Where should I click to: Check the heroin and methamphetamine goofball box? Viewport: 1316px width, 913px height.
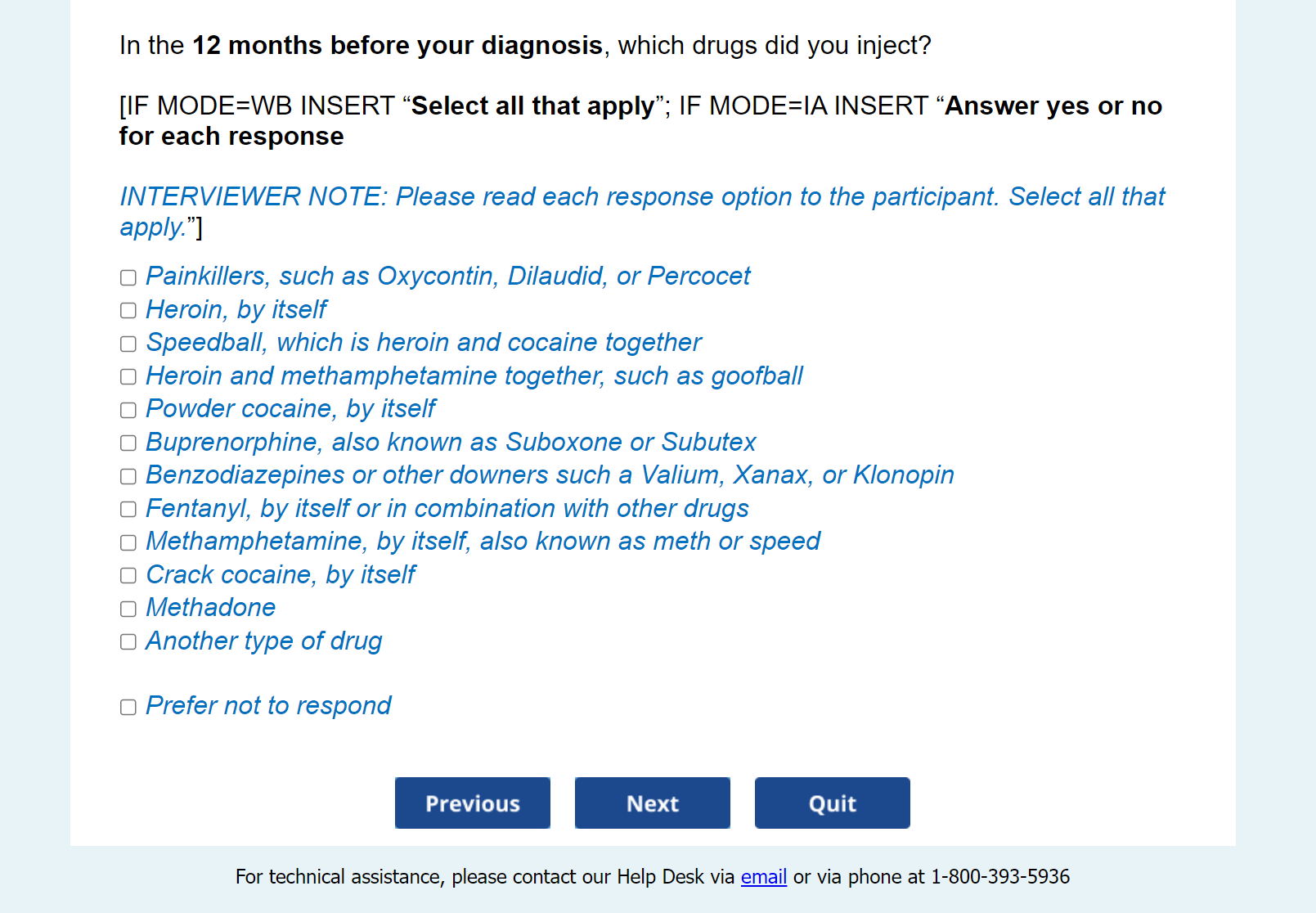point(128,377)
